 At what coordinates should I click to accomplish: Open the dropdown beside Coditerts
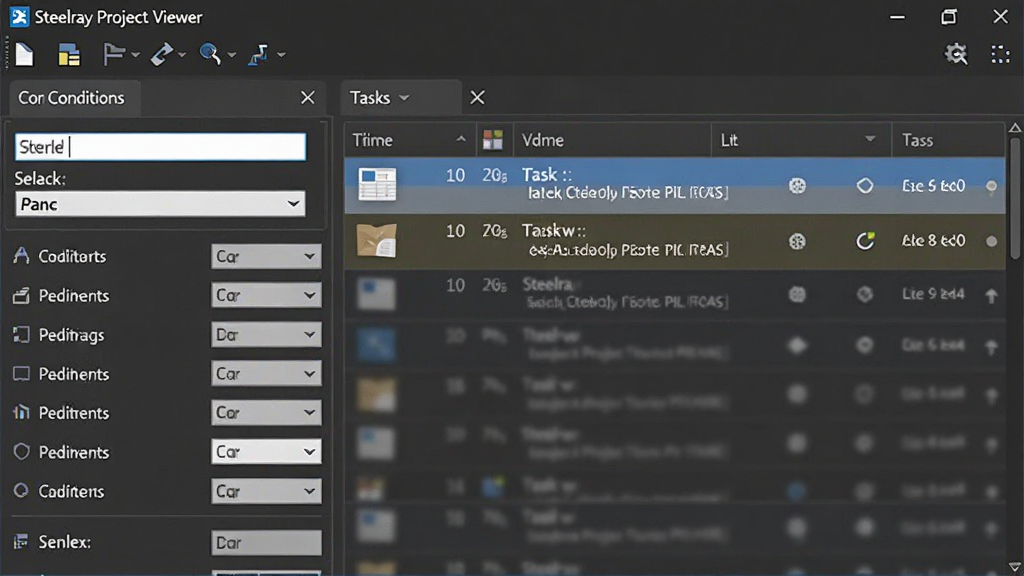click(266, 257)
